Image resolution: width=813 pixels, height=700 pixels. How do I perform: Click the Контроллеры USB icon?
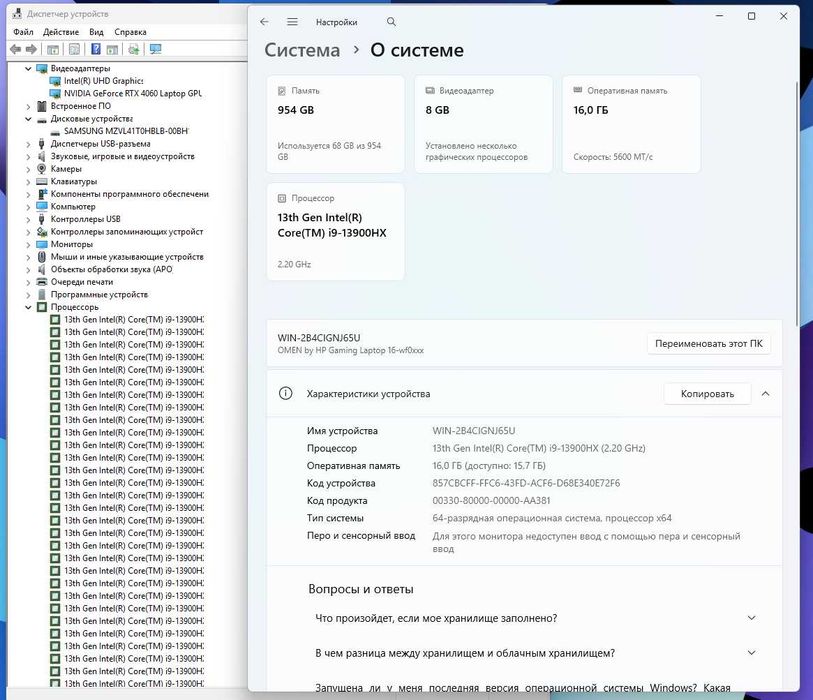coord(42,219)
